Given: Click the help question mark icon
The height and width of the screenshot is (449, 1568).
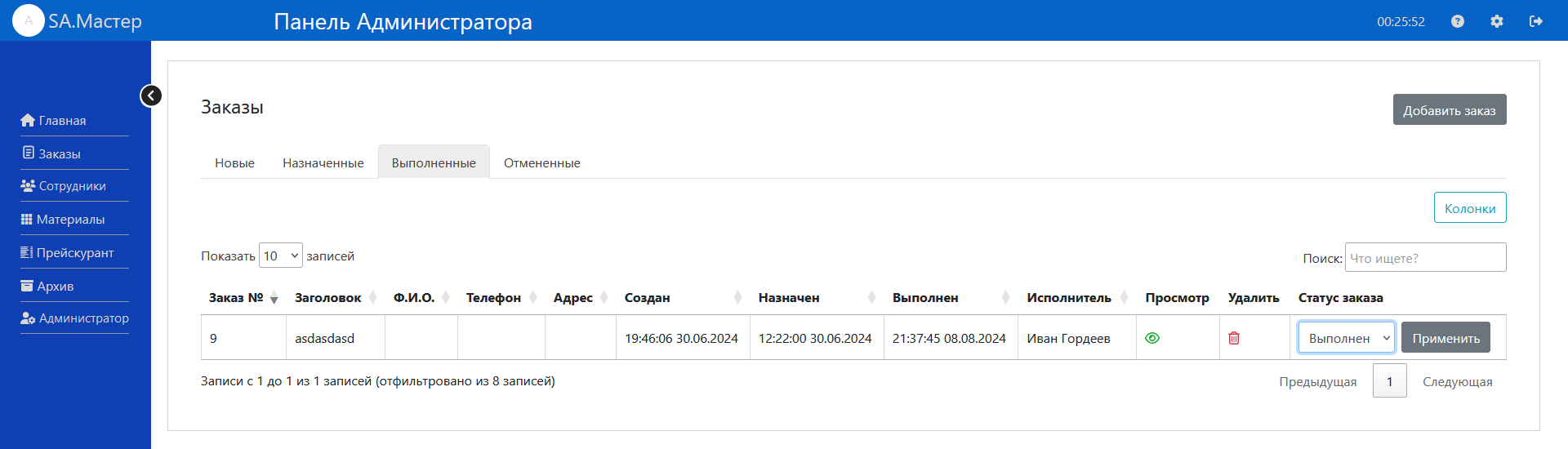Looking at the screenshot, I should pos(1457,21).
